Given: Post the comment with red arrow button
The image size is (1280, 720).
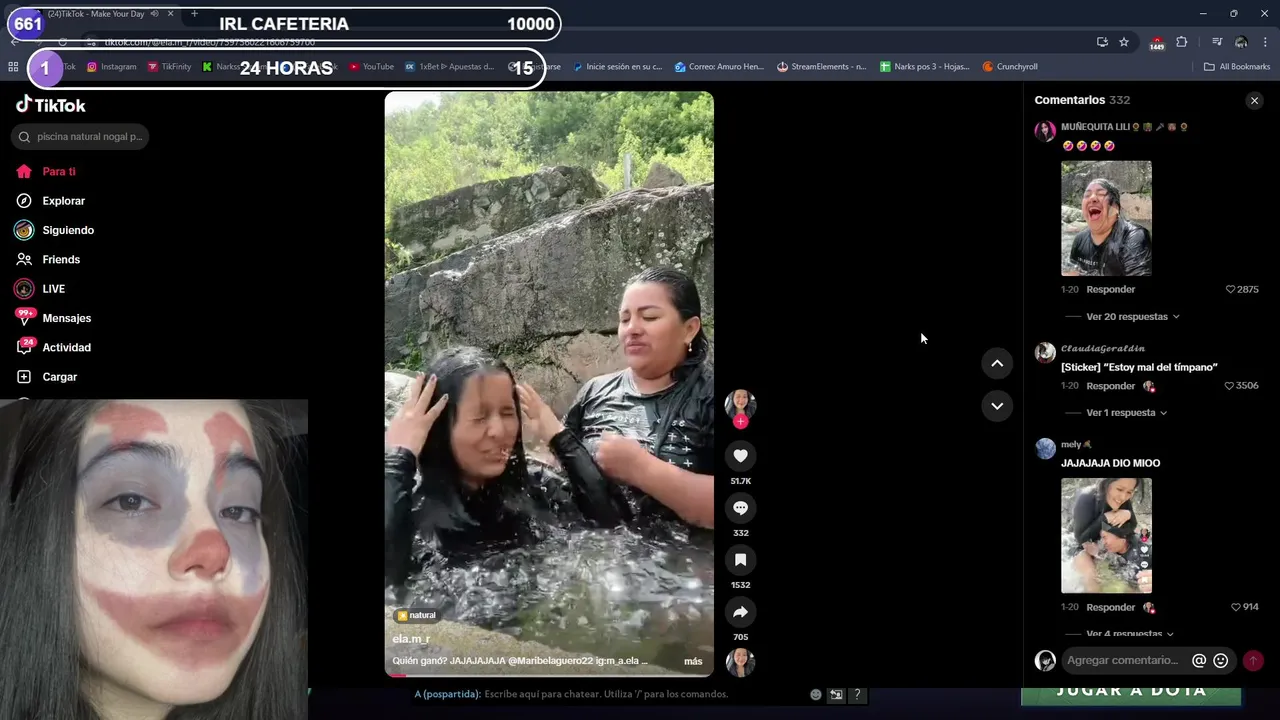Looking at the screenshot, I should 1253,661.
